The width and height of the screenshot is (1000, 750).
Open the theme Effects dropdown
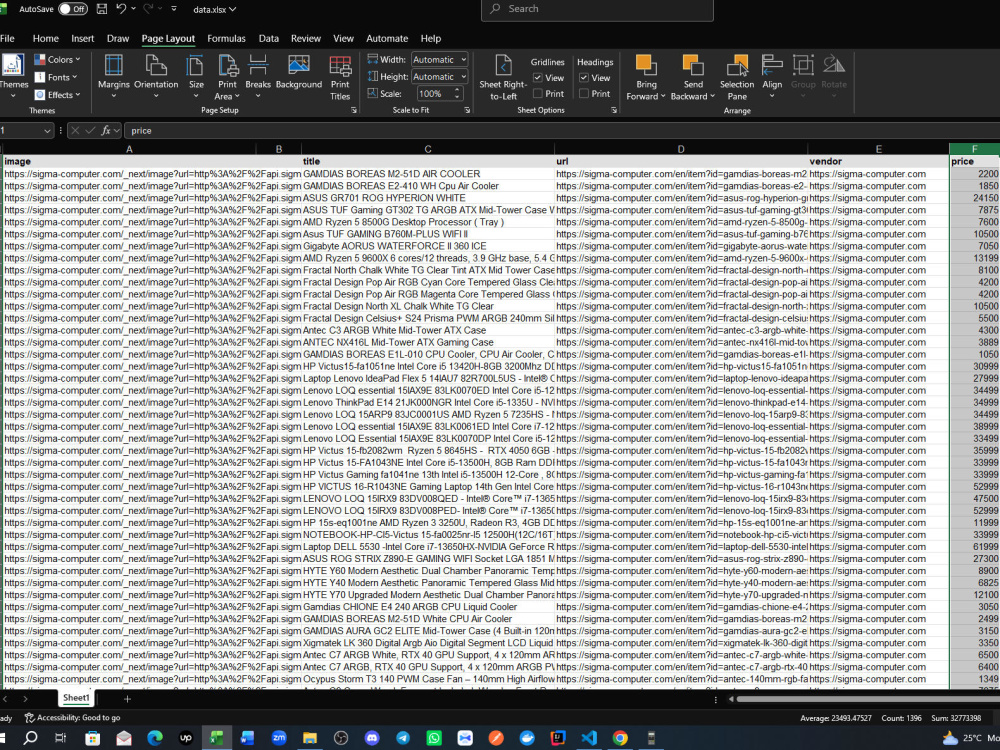(57, 95)
